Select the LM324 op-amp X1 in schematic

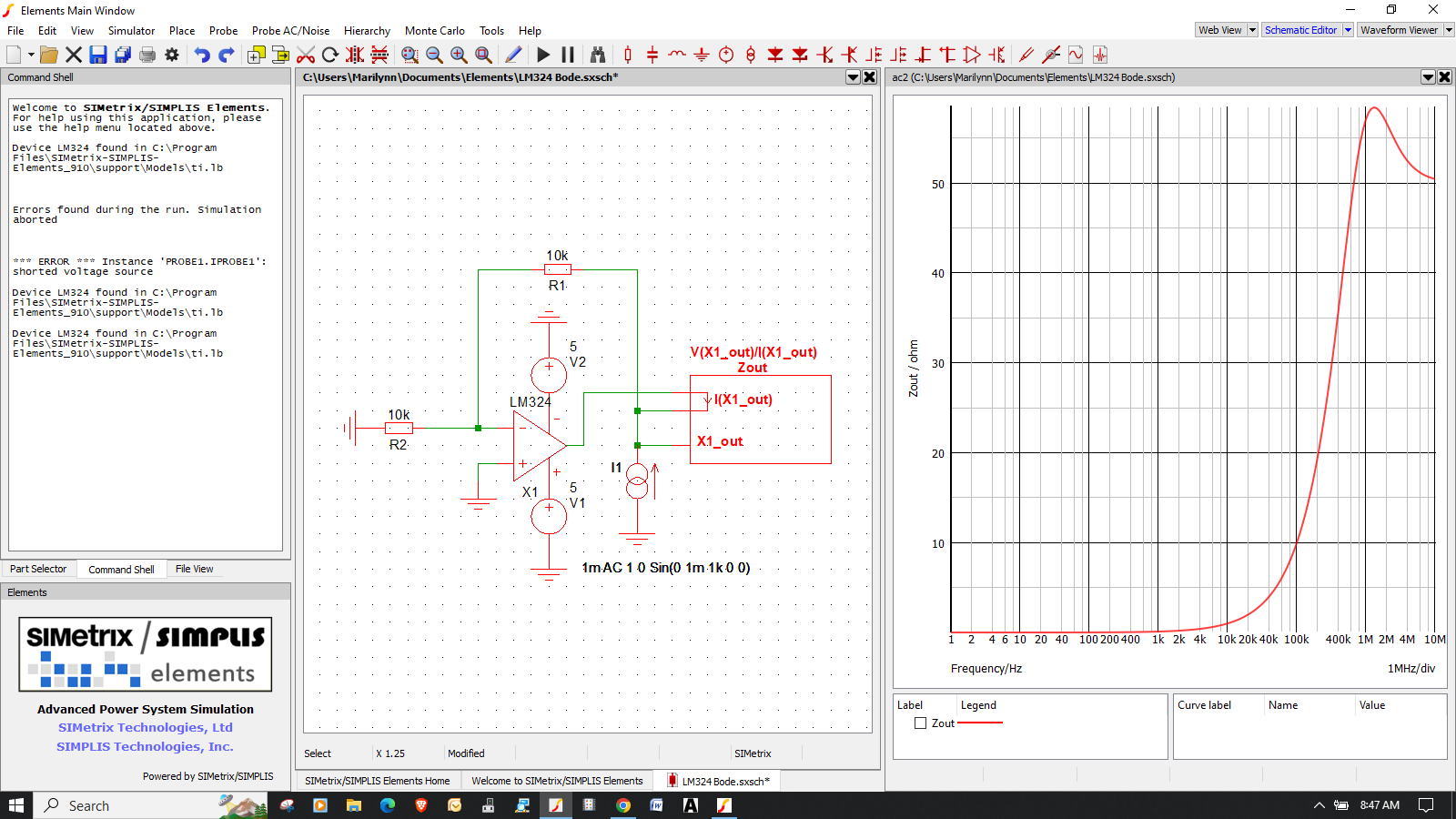[x=540, y=445]
